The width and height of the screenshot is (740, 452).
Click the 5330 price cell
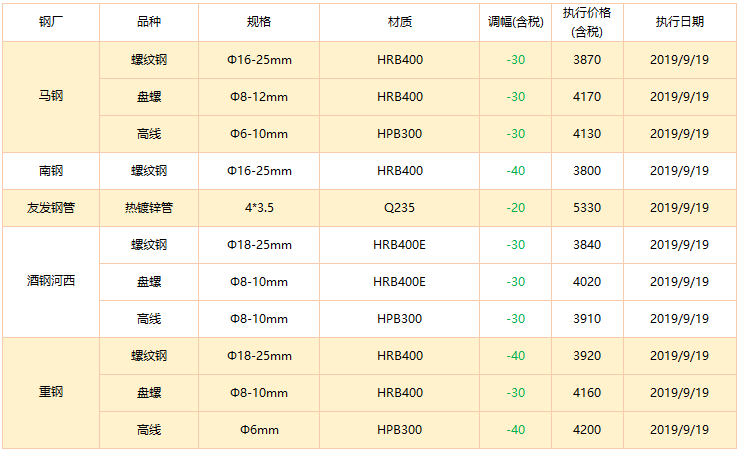(x=587, y=208)
